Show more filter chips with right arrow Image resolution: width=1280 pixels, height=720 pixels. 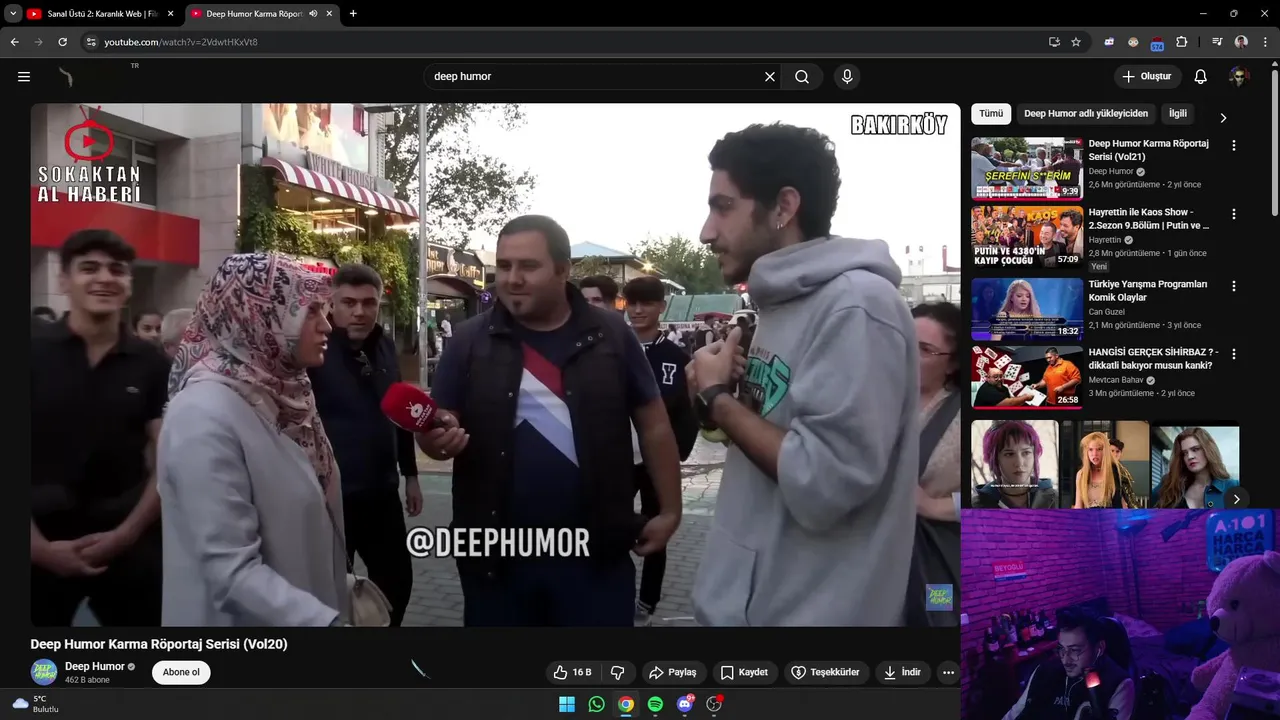point(1222,118)
